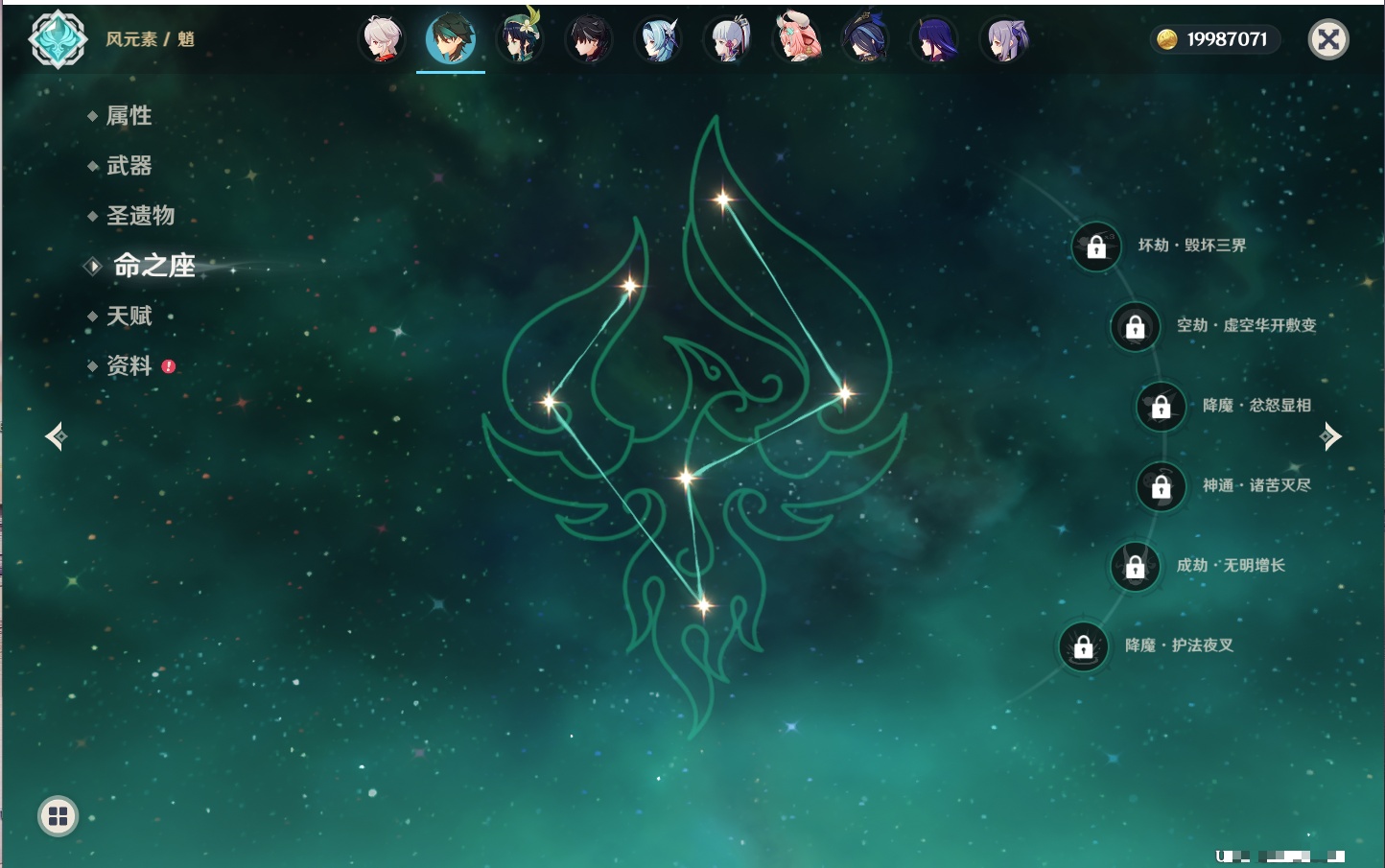The image size is (1385, 868).
Task: Switch to the dark-blue tricorn hat avatar
Action: [866, 39]
